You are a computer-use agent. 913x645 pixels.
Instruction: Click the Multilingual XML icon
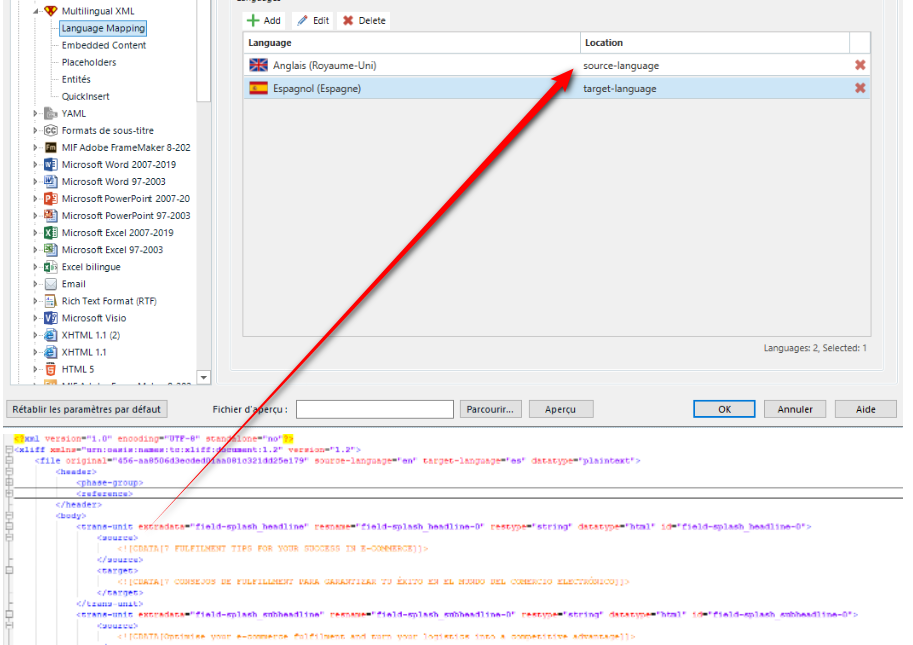click(x=51, y=10)
